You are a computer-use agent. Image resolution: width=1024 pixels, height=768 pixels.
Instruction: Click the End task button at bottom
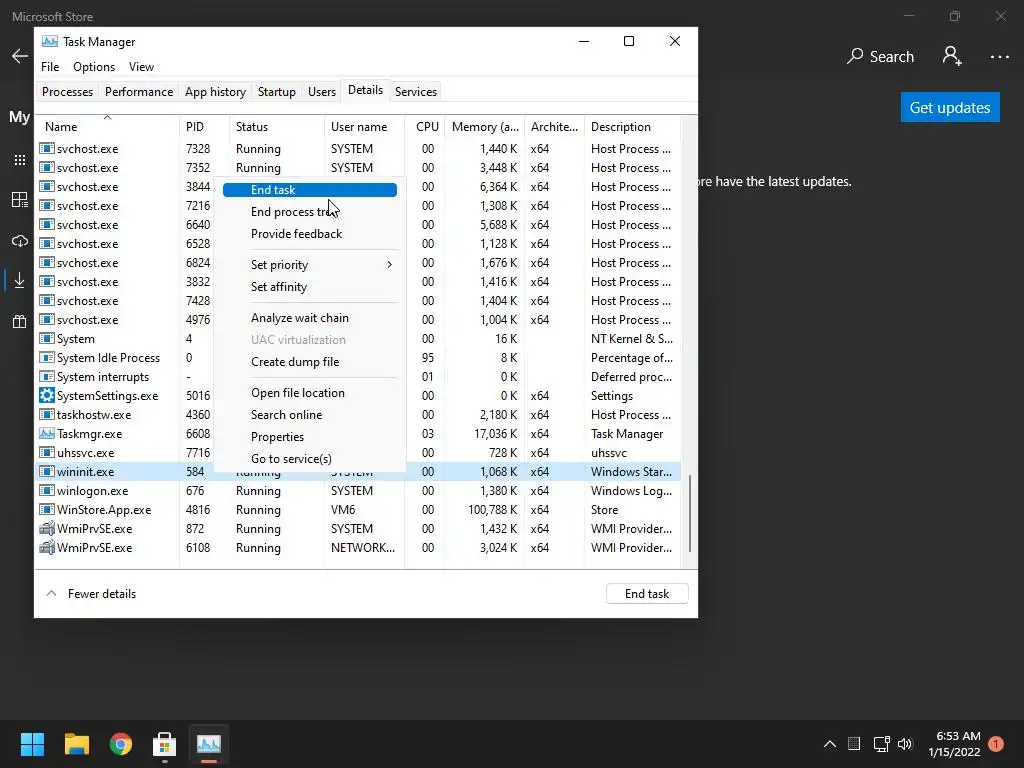click(647, 594)
